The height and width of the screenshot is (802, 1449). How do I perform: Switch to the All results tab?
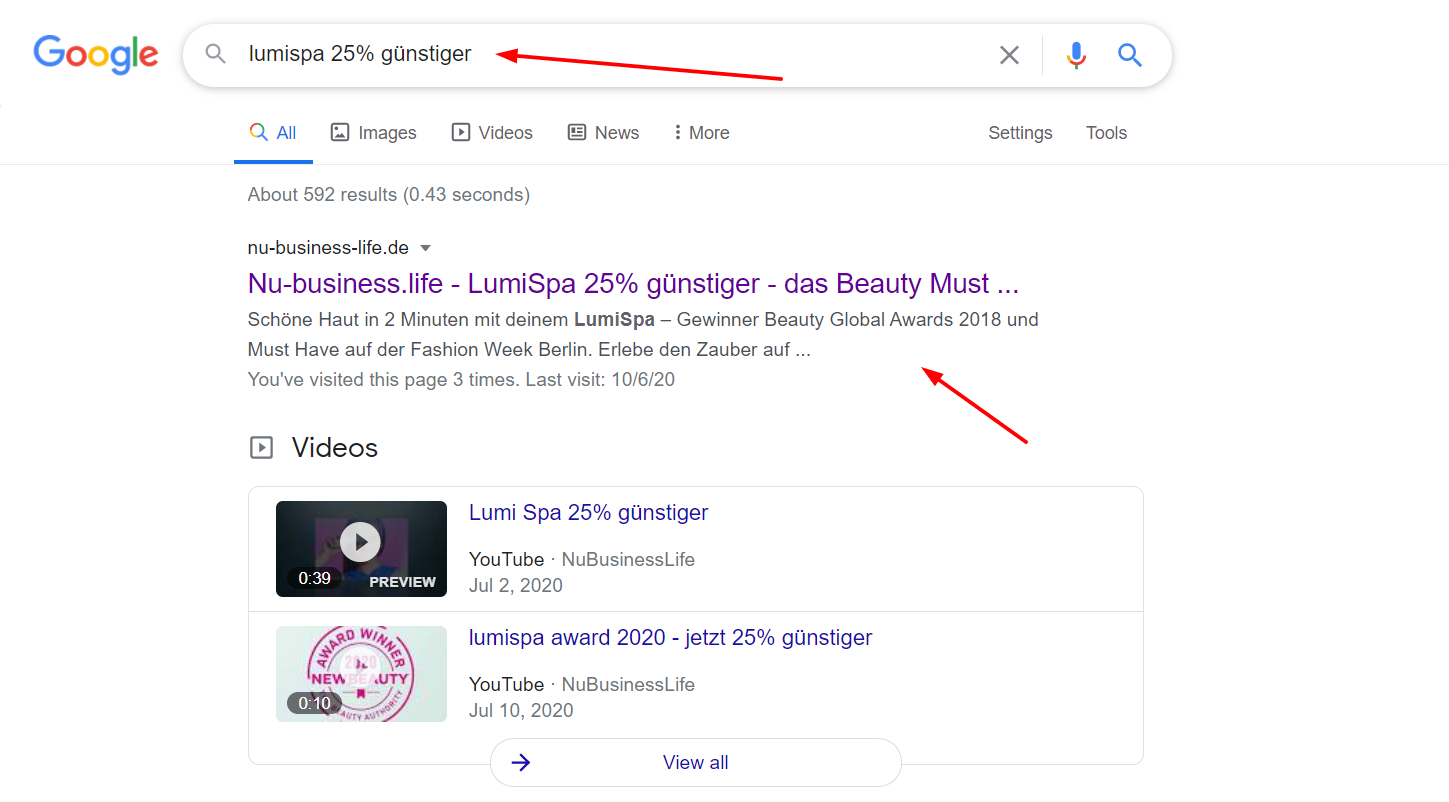273,131
